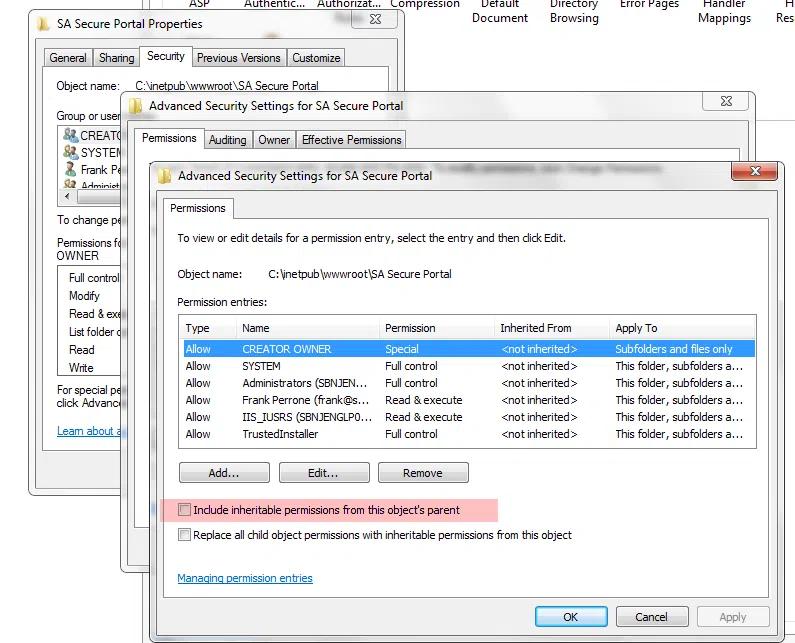Close the front Advanced Security Settings dialog

[754, 171]
